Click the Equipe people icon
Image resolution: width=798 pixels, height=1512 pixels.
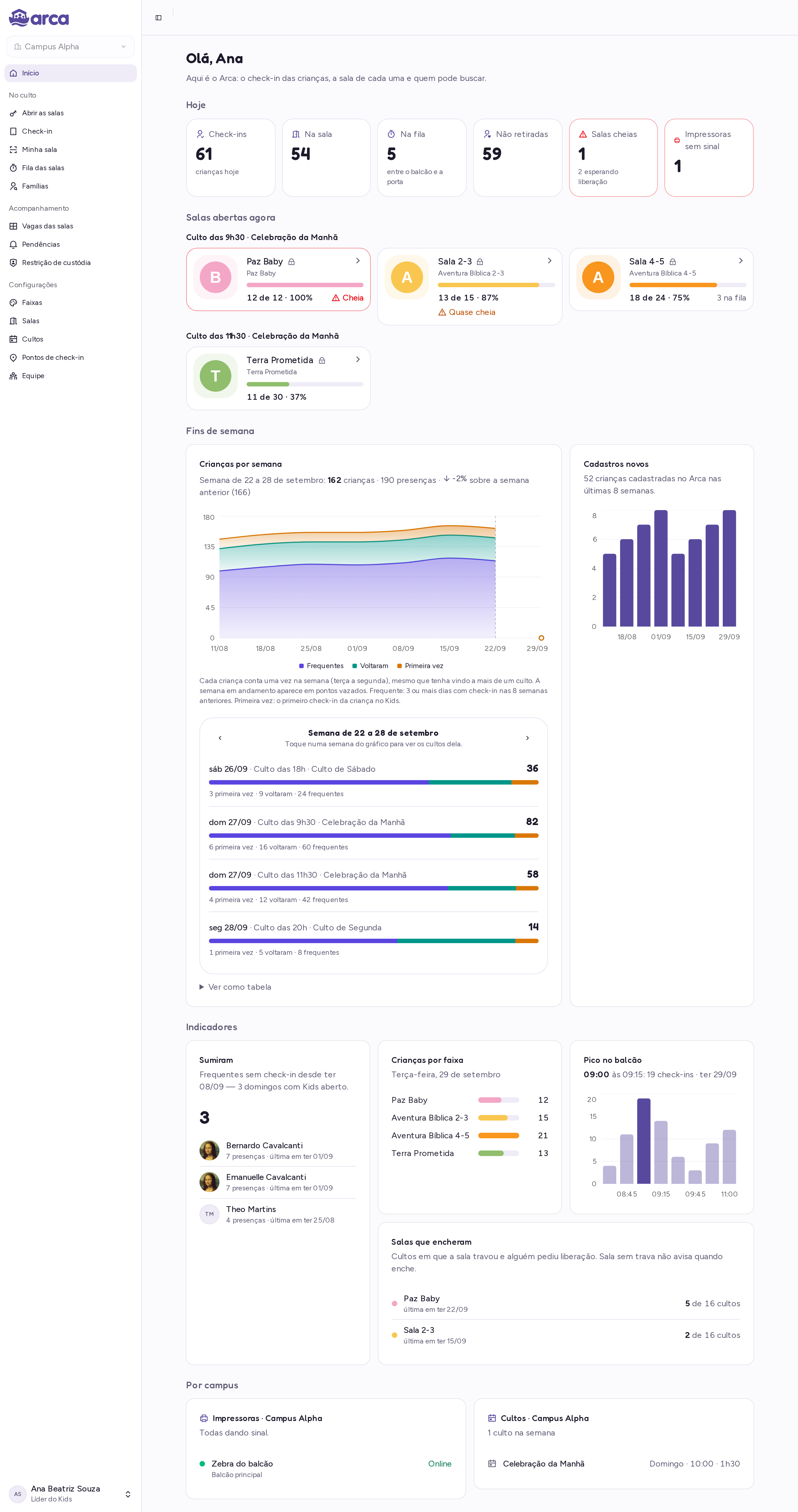pyautogui.click(x=13, y=376)
